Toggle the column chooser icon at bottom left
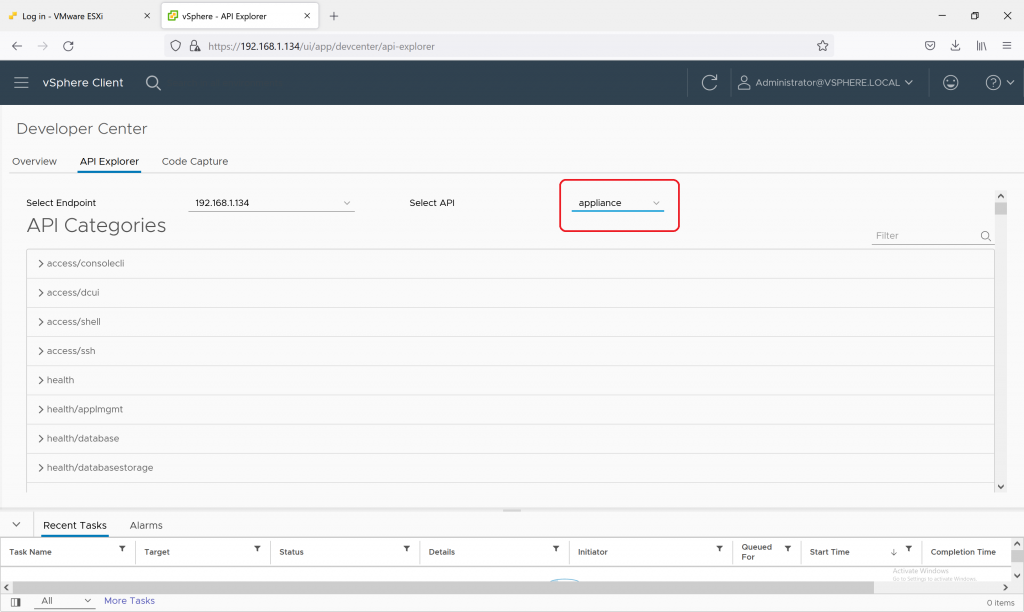1024x612 pixels. 16,602
